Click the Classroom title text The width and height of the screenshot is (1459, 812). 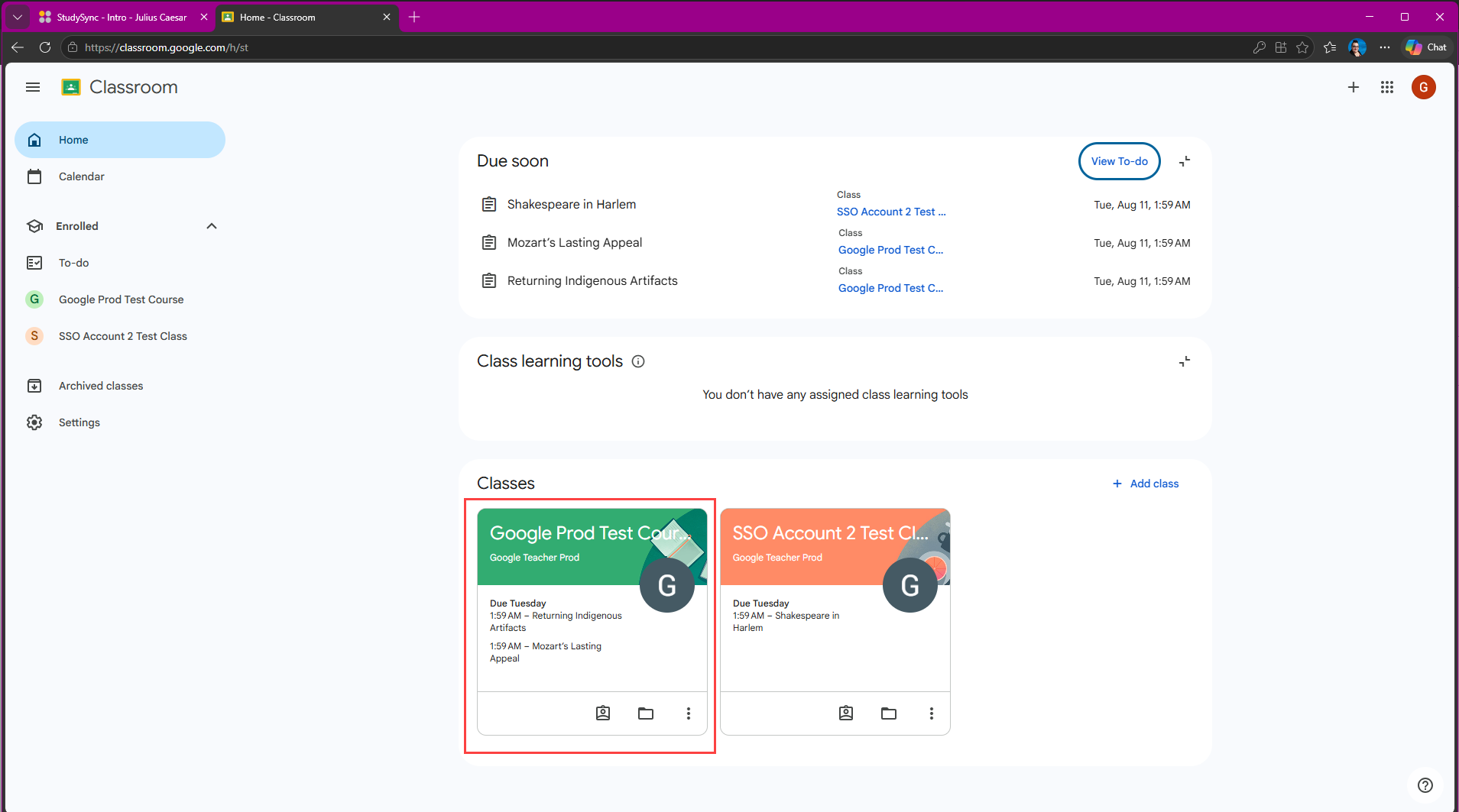click(x=134, y=87)
